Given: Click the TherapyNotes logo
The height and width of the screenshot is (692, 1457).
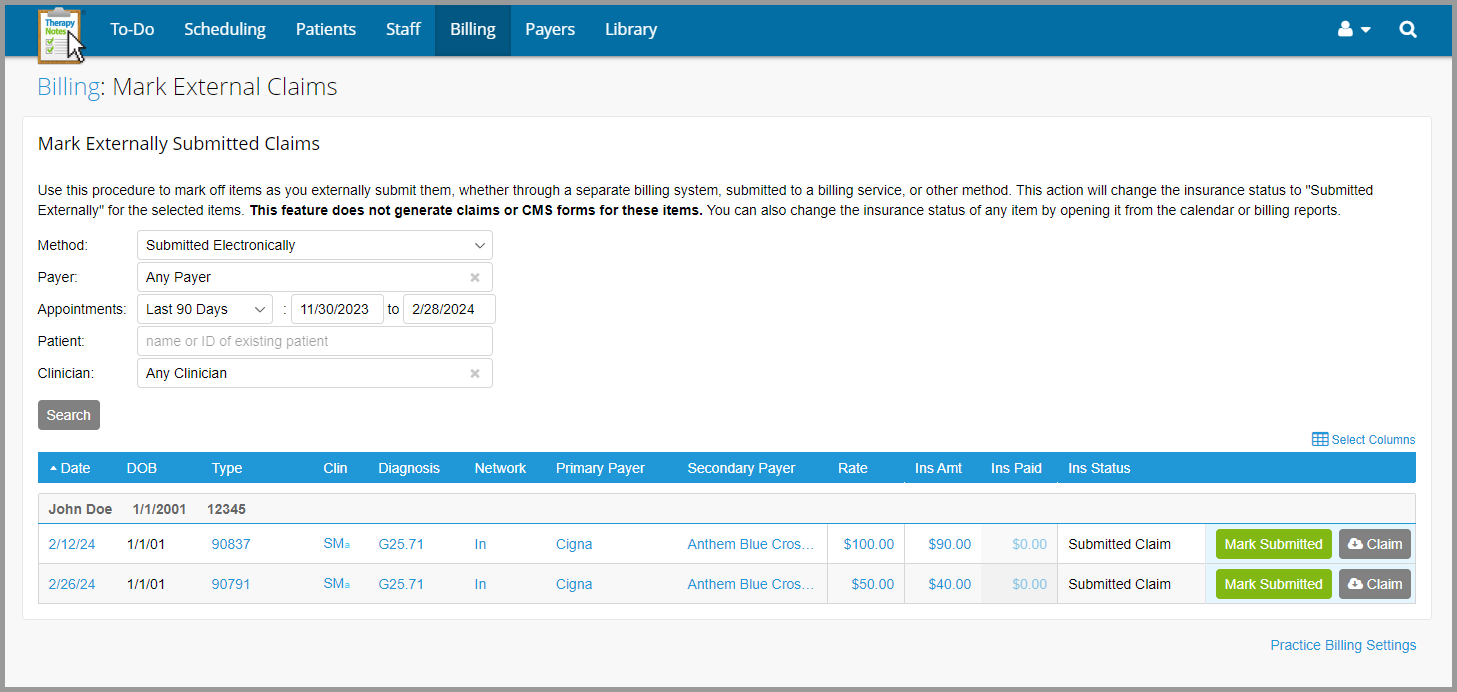Looking at the screenshot, I should pyautogui.click(x=59, y=30).
